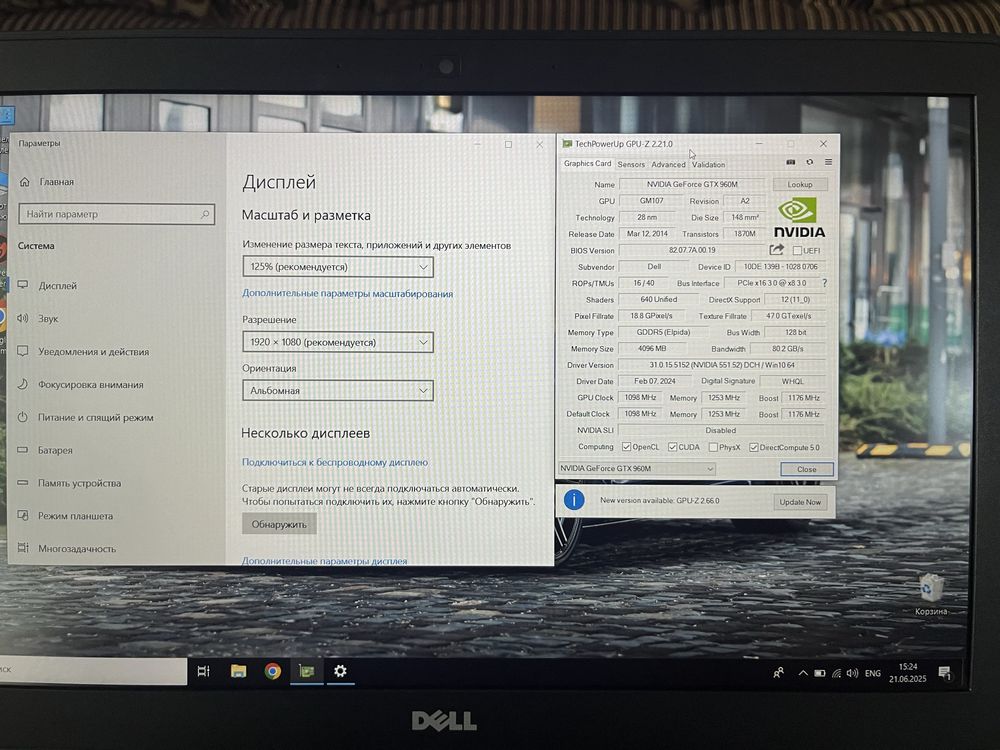Open resolution dropdown 1920 × 1080
This screenshot has width=1000, height=750.
tap(338, 342)
